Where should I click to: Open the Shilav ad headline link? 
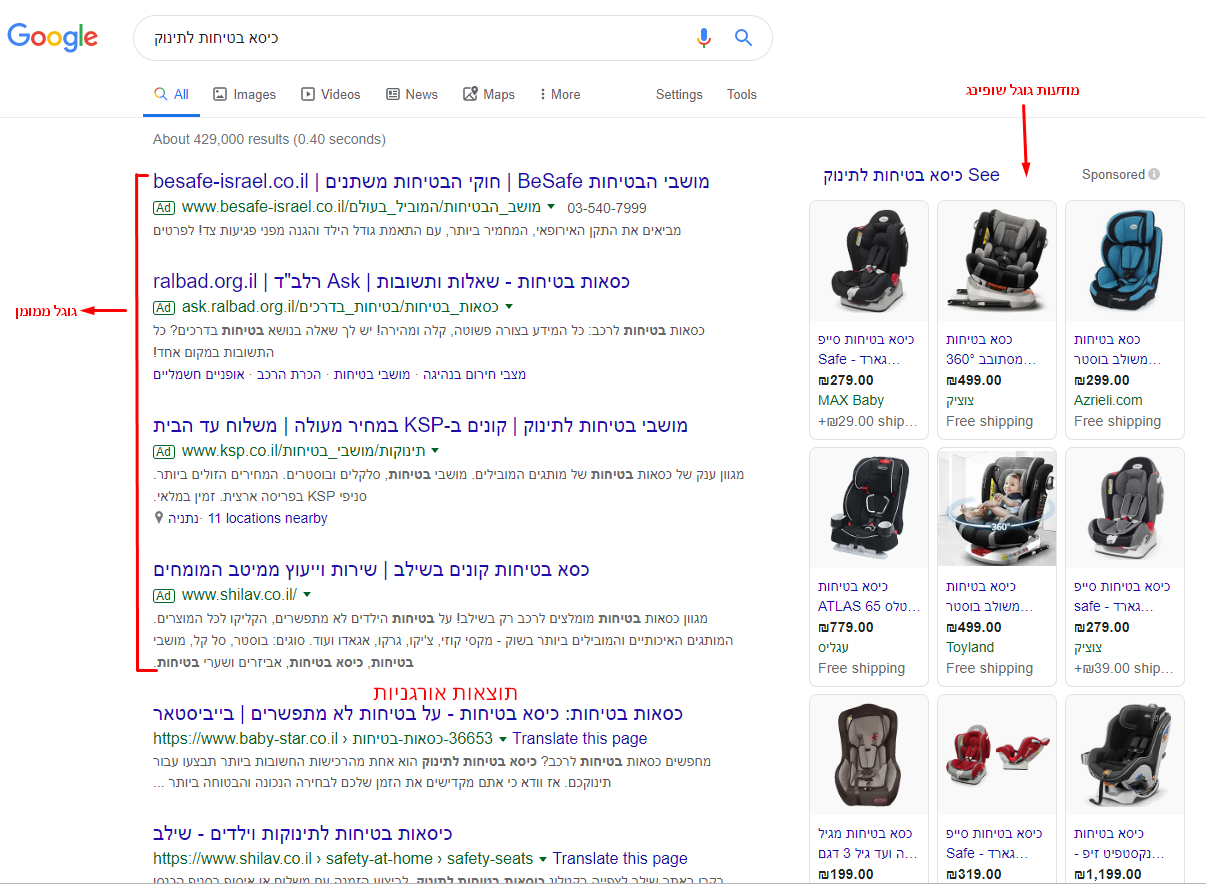click(371, 569)
